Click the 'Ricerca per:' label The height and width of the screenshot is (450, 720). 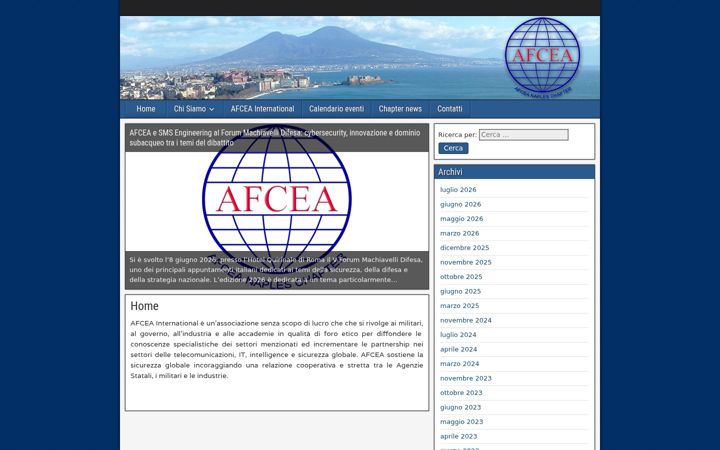457,135
